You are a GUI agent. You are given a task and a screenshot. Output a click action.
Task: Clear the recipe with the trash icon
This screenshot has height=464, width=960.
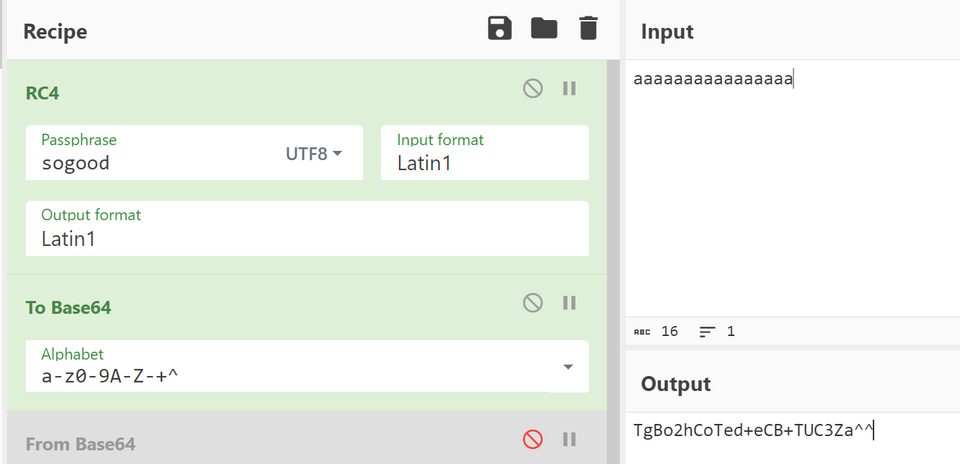[588, 28]
